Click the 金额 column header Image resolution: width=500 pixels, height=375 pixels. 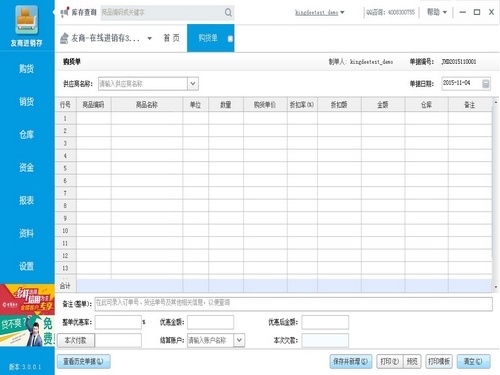pyautogui.click(x=383, y=105)
